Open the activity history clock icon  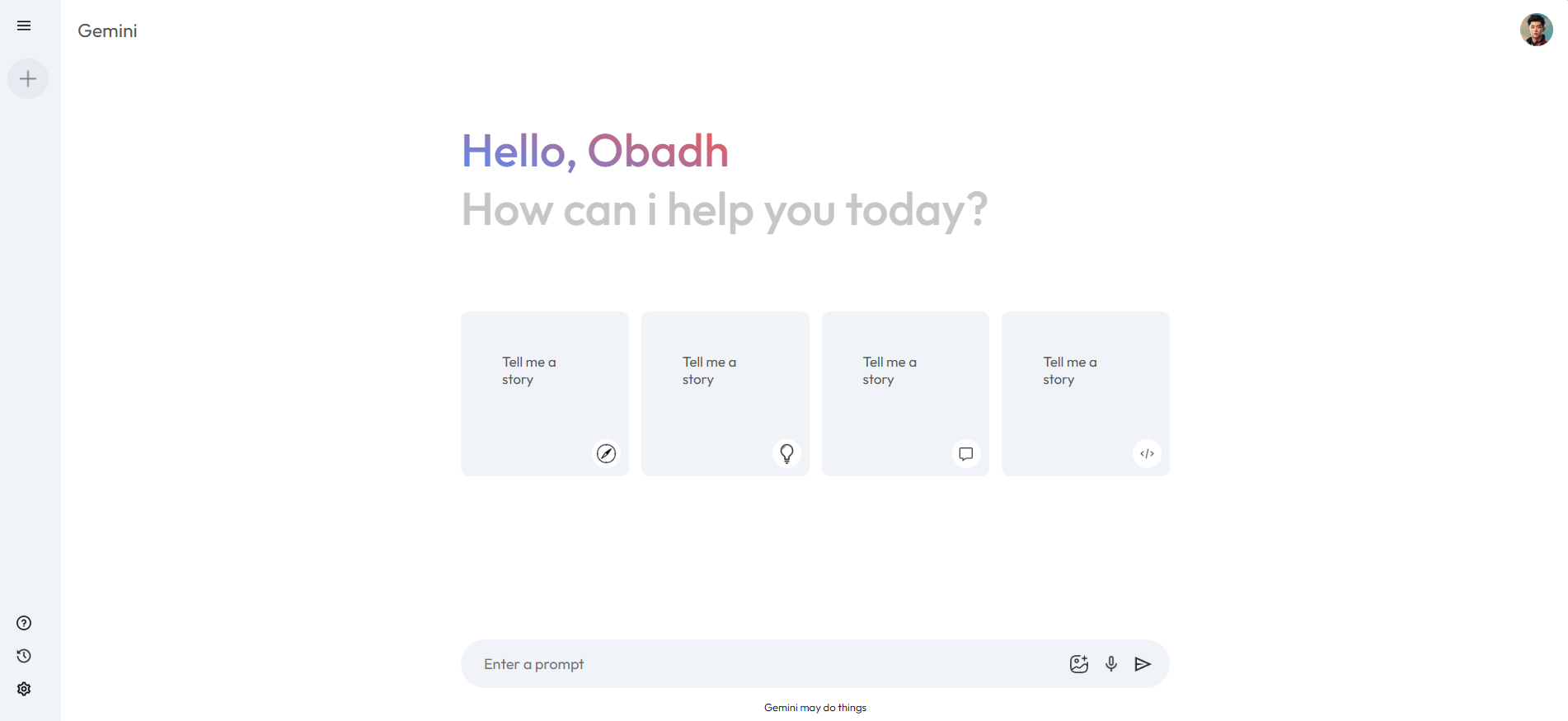tap(24, 656)
